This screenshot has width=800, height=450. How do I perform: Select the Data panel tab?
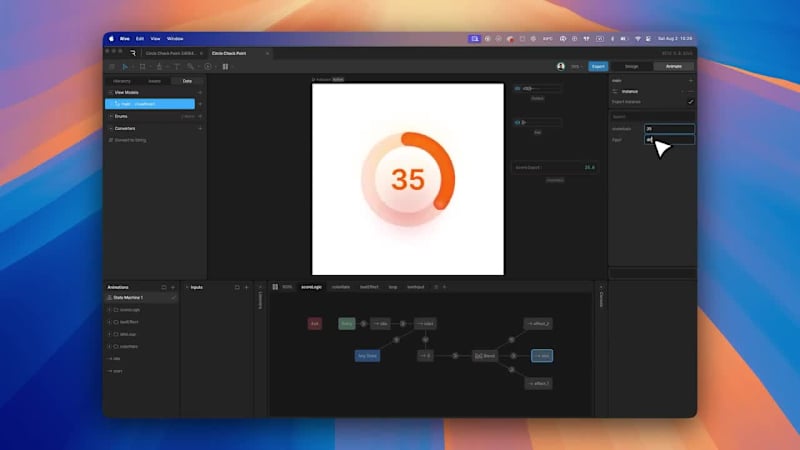(x=187, y=81)
